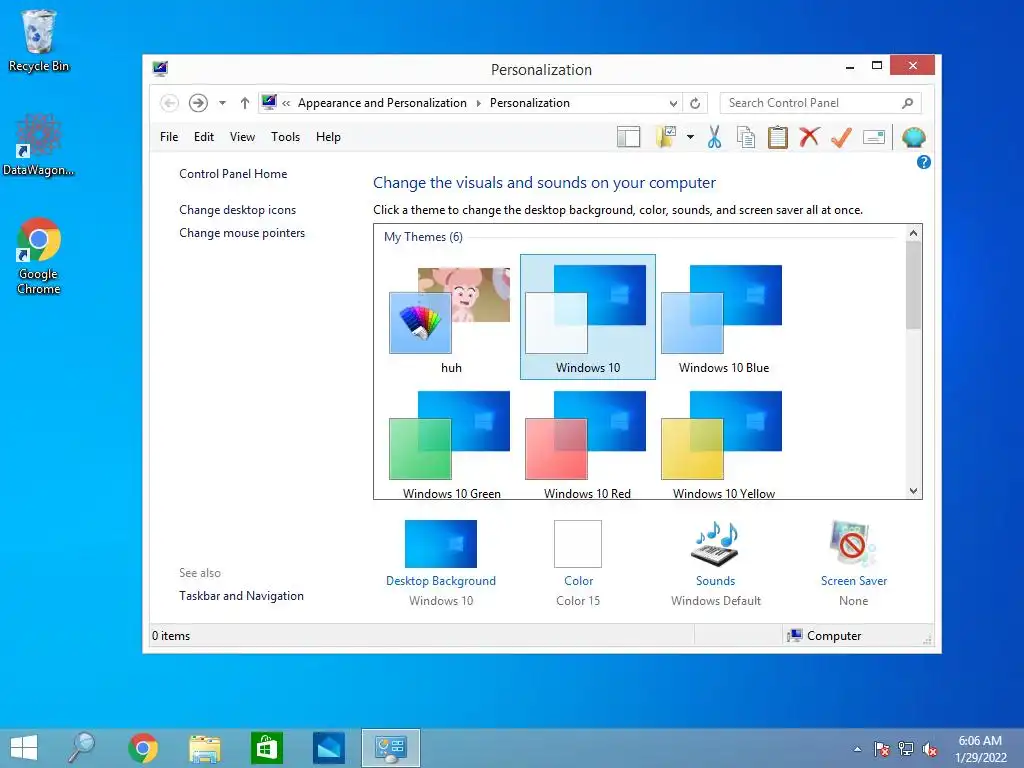Screen dimensions: 1024x768
Task: Click the Search Control Panel field
Action: tap(820, 103)
